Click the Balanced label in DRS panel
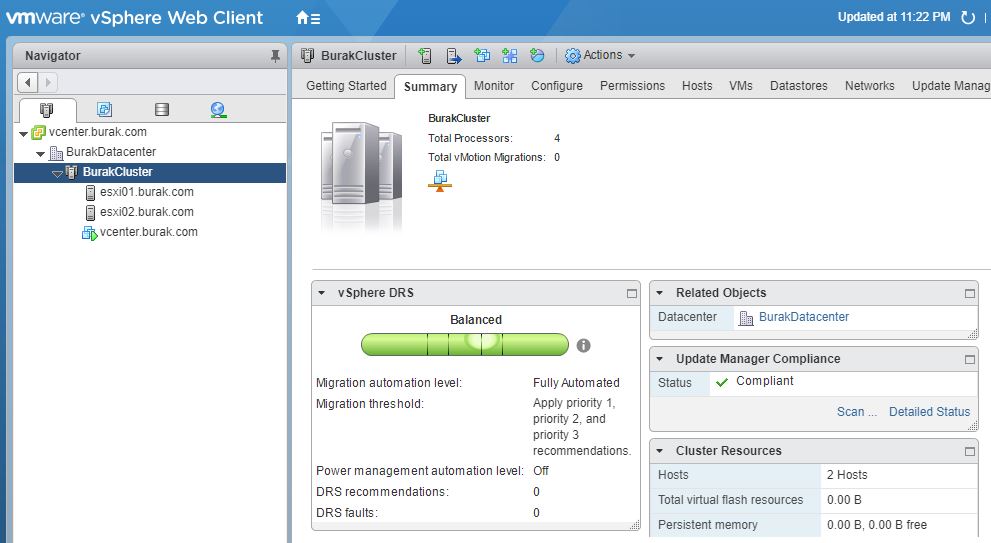The height and width of the screenshot is (543, 991). 475,320
